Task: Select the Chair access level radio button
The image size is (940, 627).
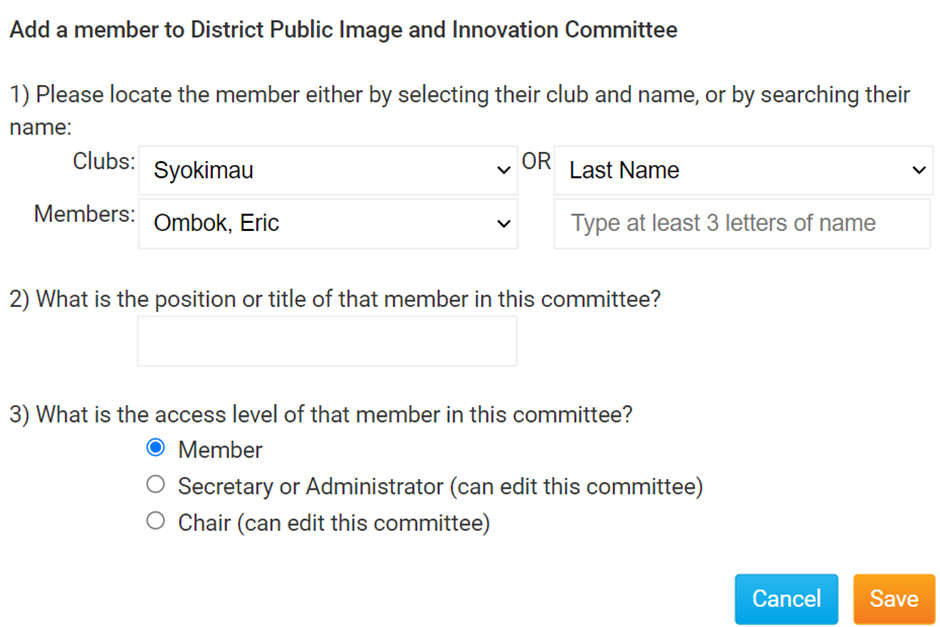Action: pos(155,521)
